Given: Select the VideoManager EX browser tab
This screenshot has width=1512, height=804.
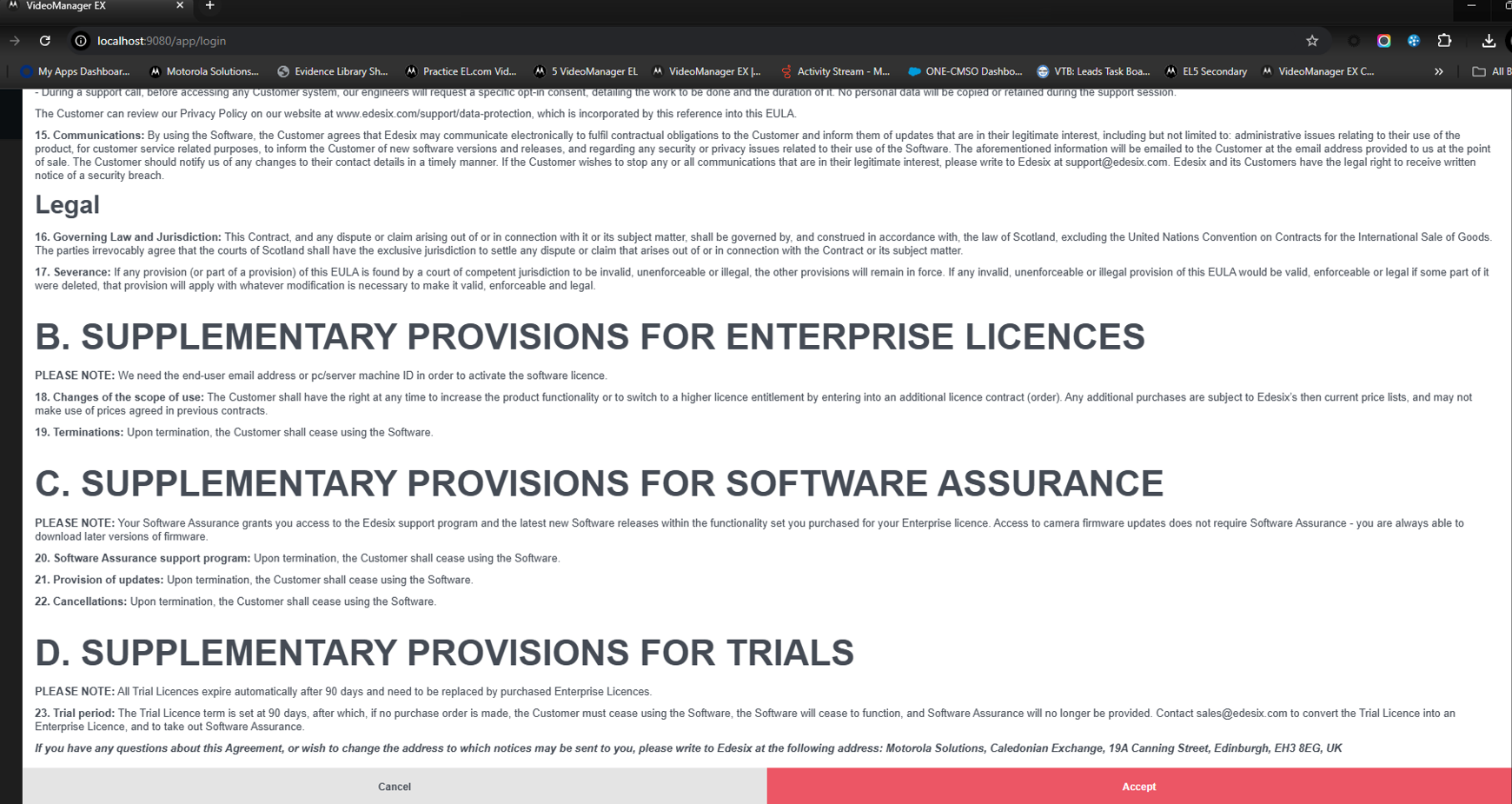Looking at the screenshot, I should pyautogui.click(x=96, y=6).
